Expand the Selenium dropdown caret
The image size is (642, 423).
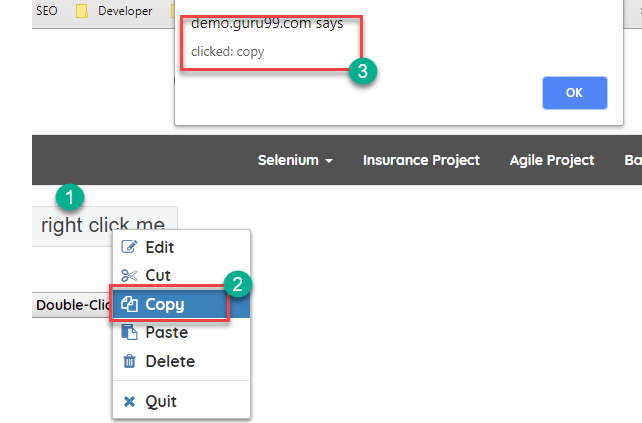[x=328, y=161]
